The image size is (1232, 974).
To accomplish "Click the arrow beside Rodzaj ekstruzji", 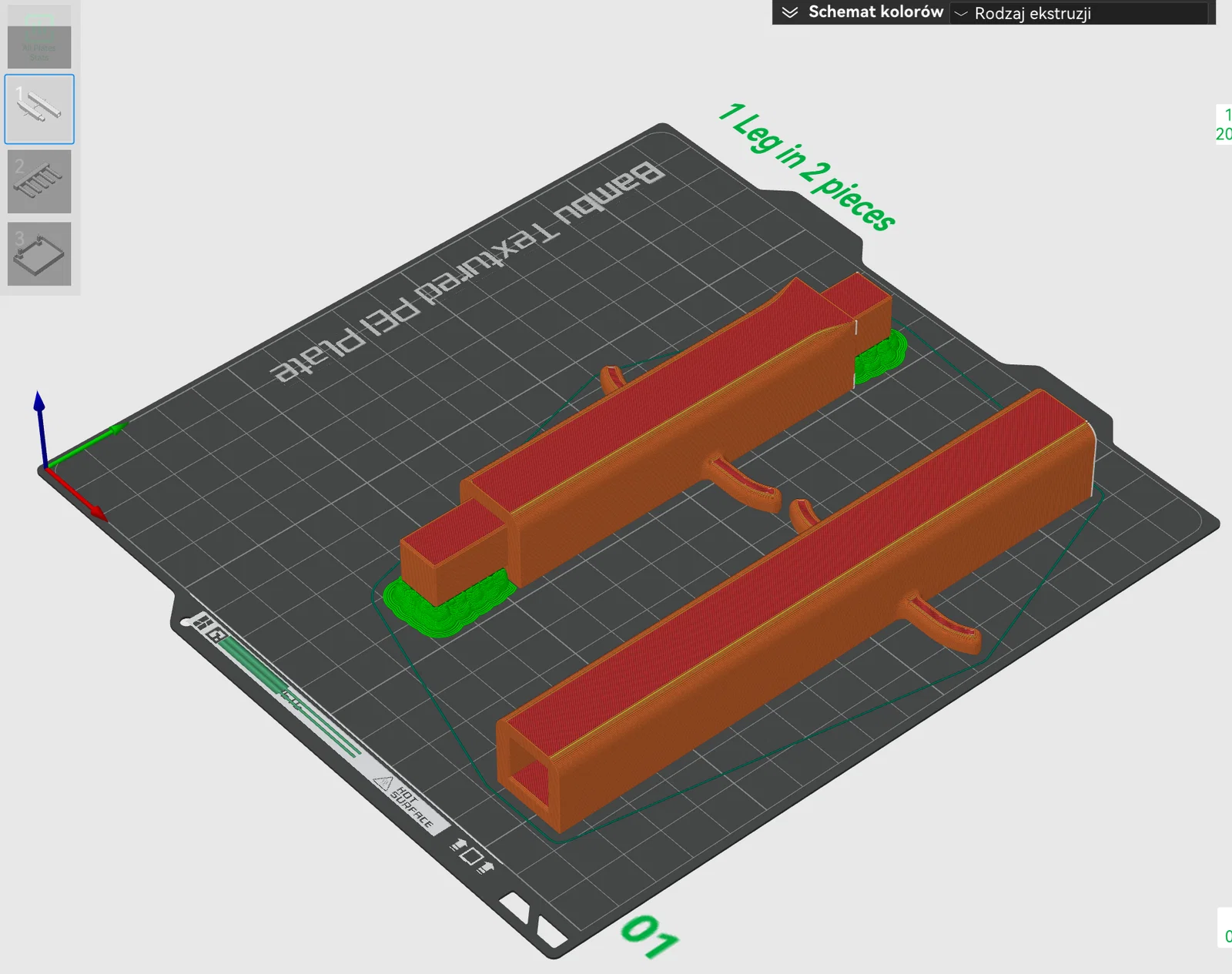I will [961, 14].
